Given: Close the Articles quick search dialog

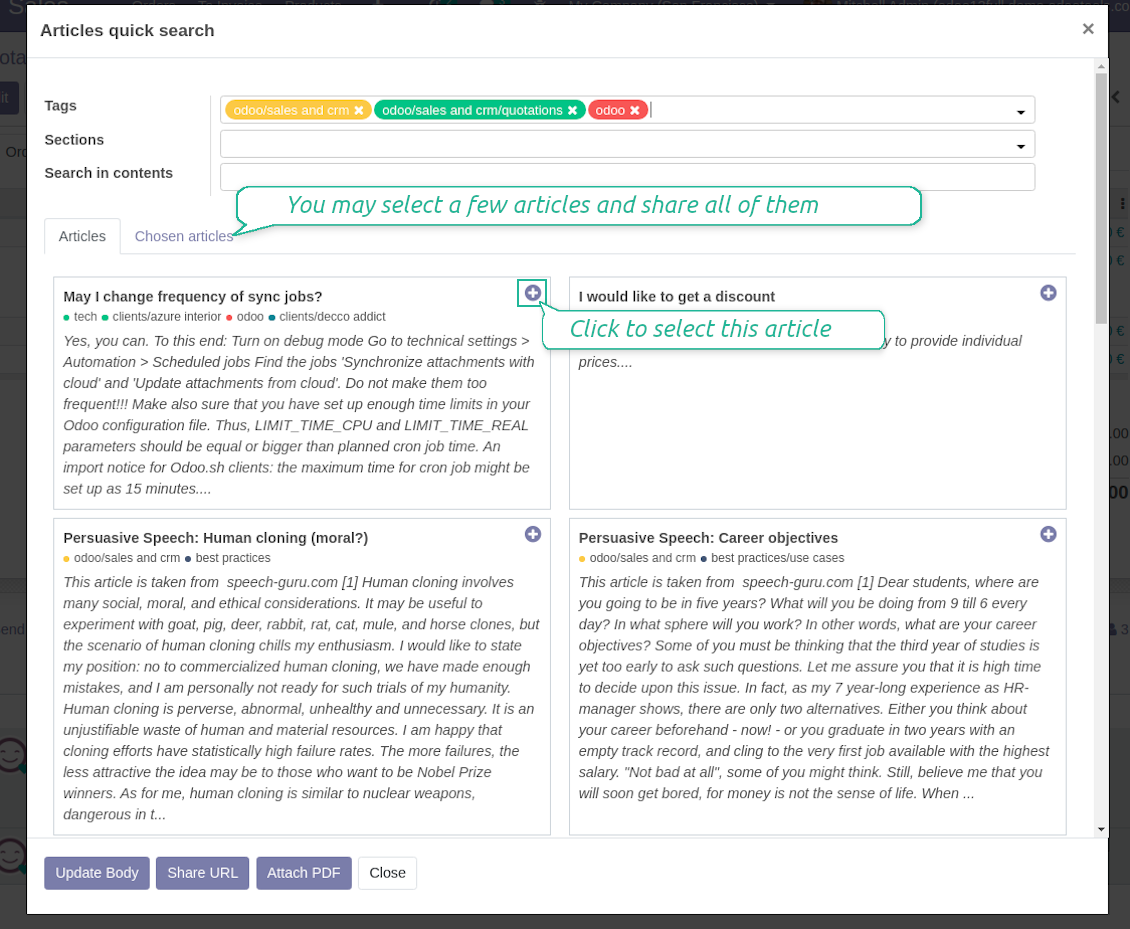Looking at the screenshot, I should (x=1088, y=29).
